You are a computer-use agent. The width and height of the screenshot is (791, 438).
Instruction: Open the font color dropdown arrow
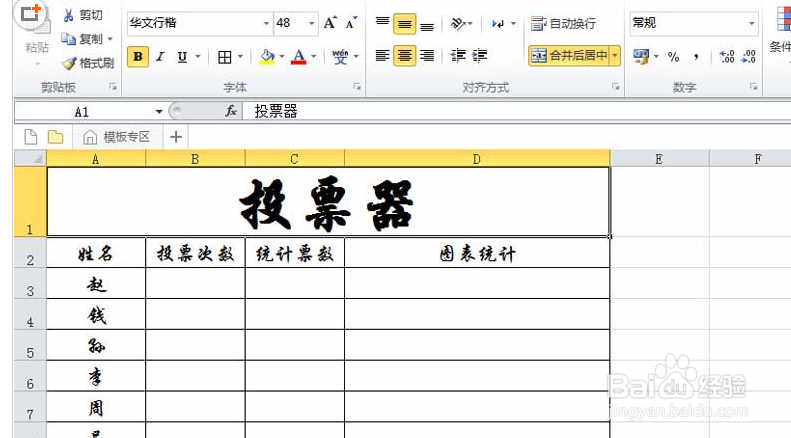[314, 57]
